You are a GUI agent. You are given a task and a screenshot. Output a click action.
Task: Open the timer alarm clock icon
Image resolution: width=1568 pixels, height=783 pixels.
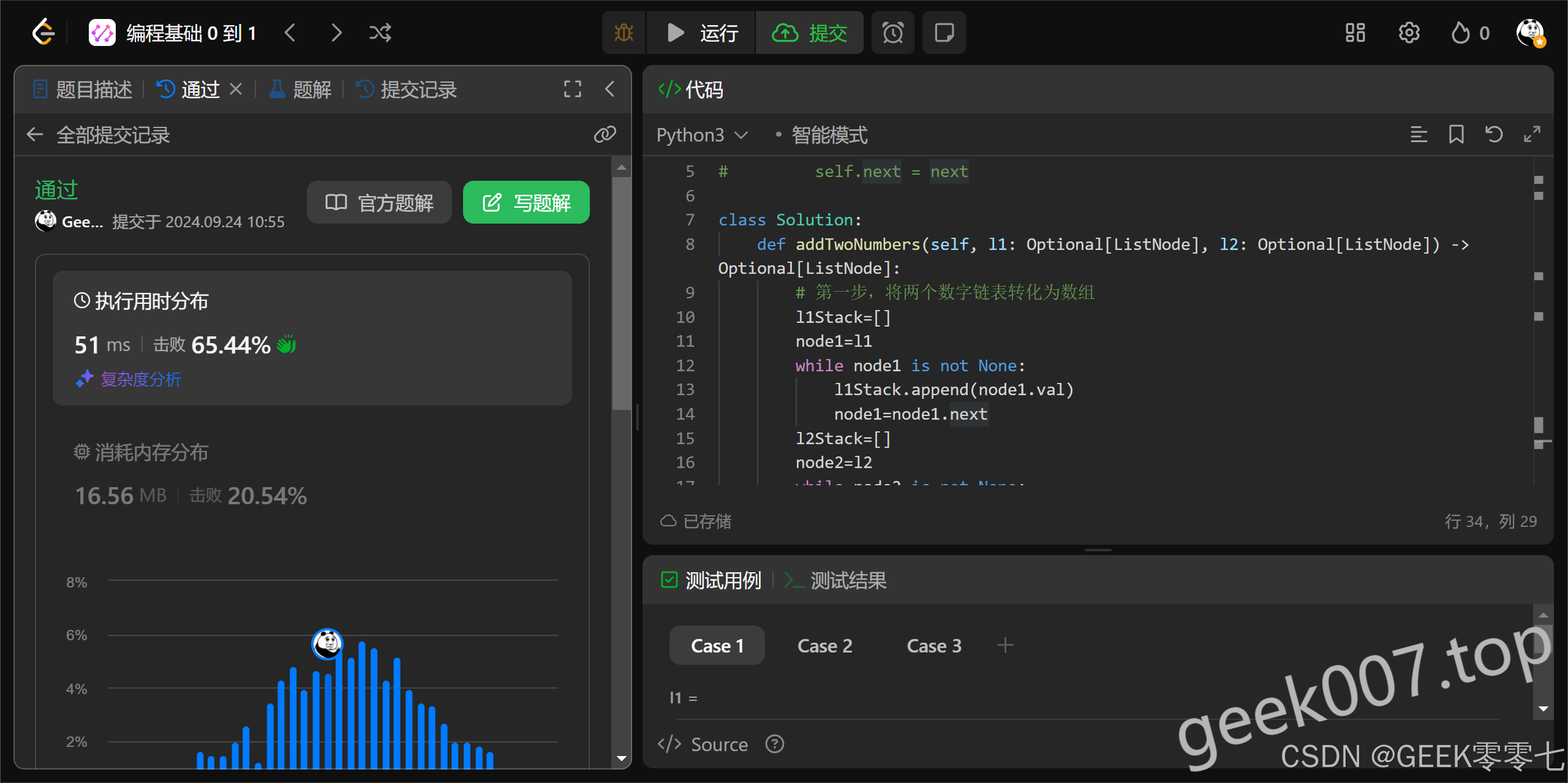892,32
